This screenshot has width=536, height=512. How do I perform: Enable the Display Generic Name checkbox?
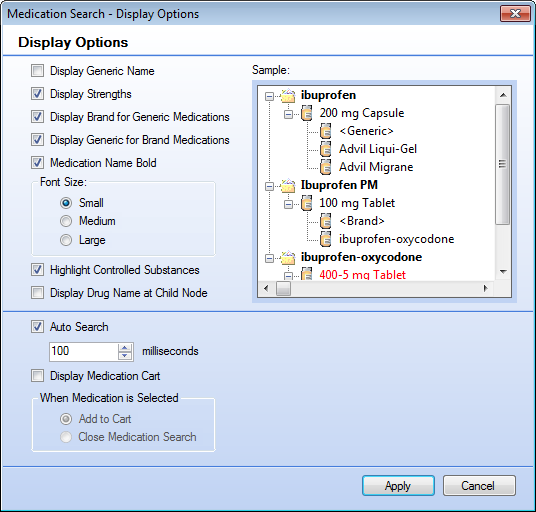38,71
